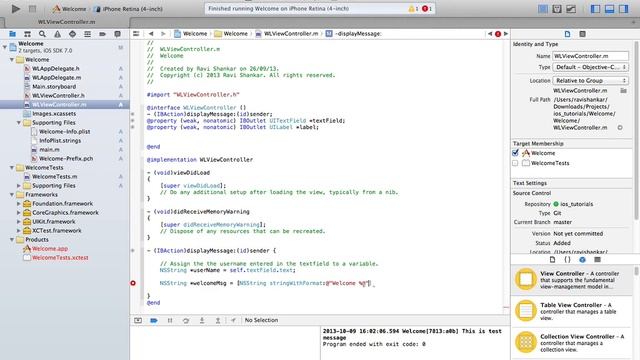Click the Stop button in the toolbar

(32, 8)
